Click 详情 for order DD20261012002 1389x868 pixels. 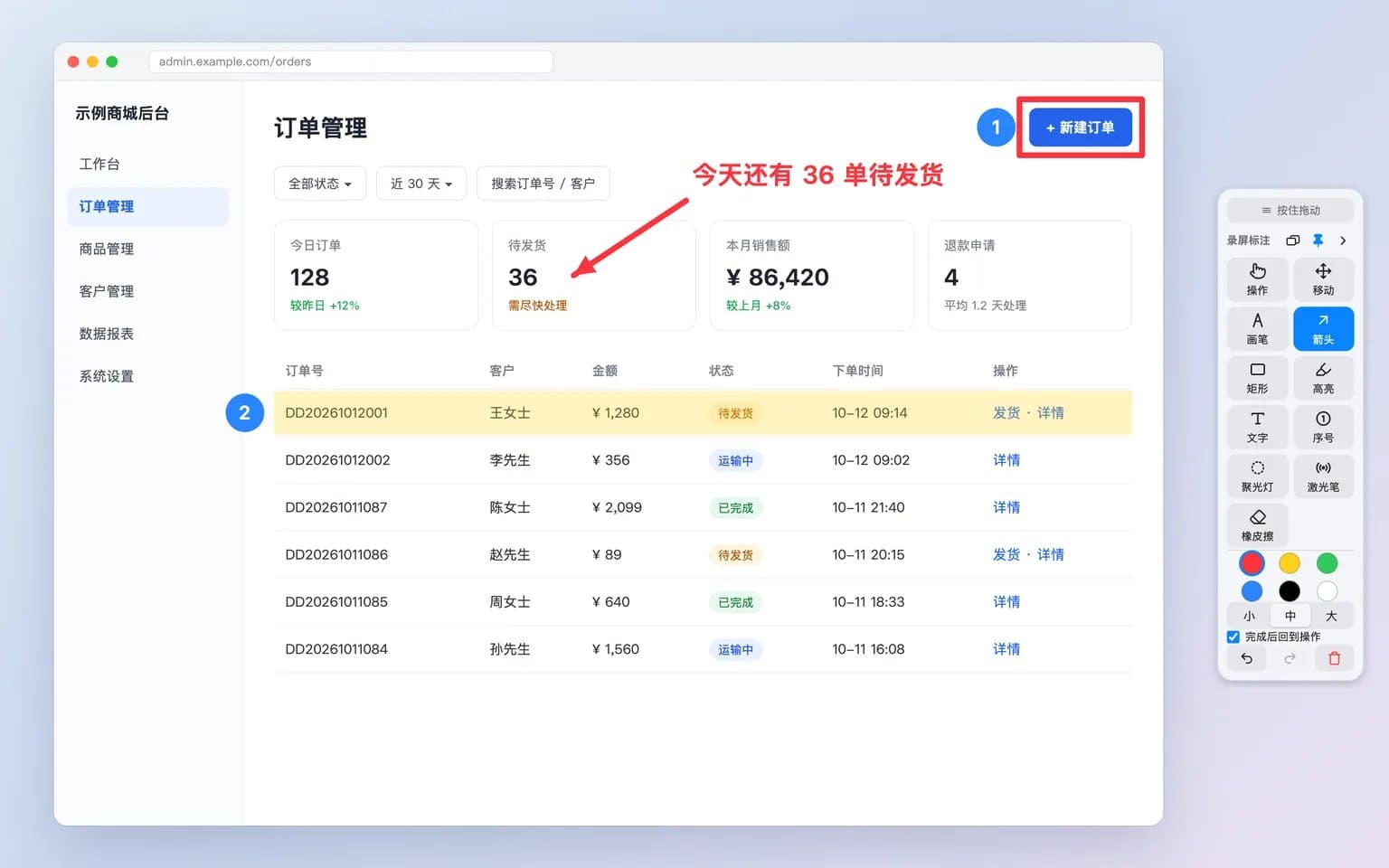(1006, 460)
